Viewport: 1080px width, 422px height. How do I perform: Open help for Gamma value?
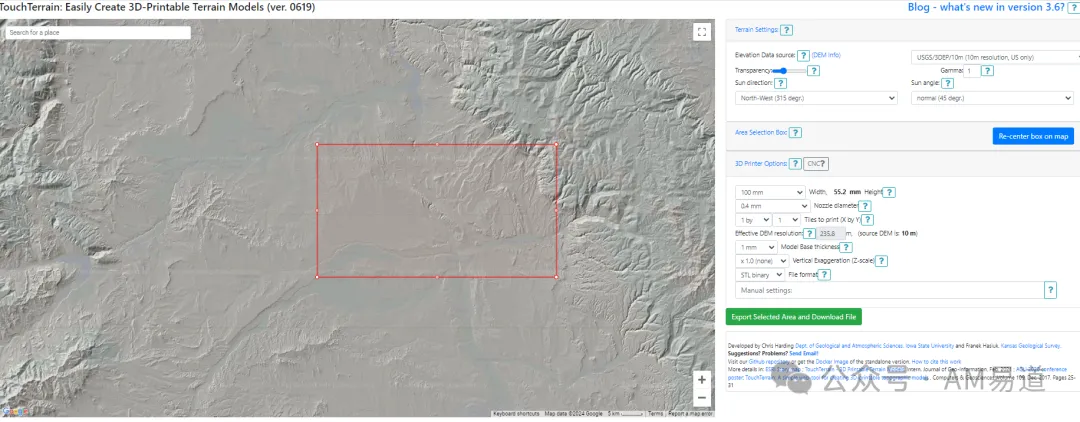[988, 70]
